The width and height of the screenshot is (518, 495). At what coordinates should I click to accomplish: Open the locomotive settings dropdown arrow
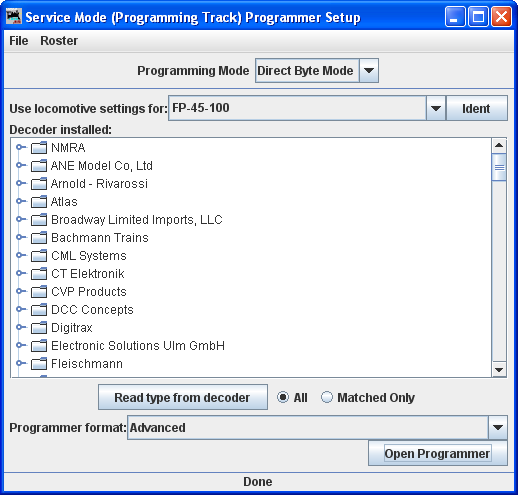(436, 108)
